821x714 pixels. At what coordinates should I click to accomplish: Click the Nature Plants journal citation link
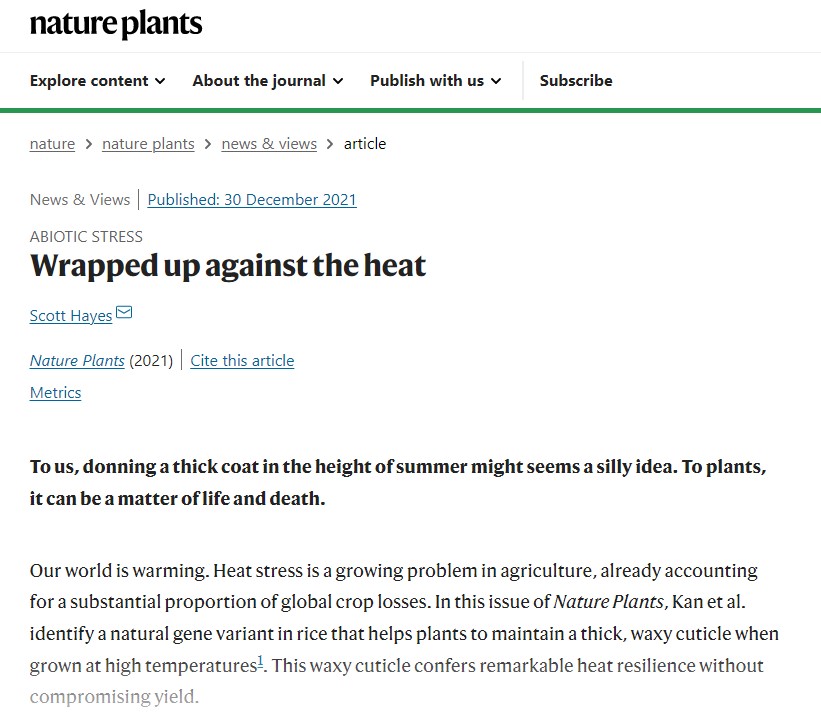tap(77, 361)
